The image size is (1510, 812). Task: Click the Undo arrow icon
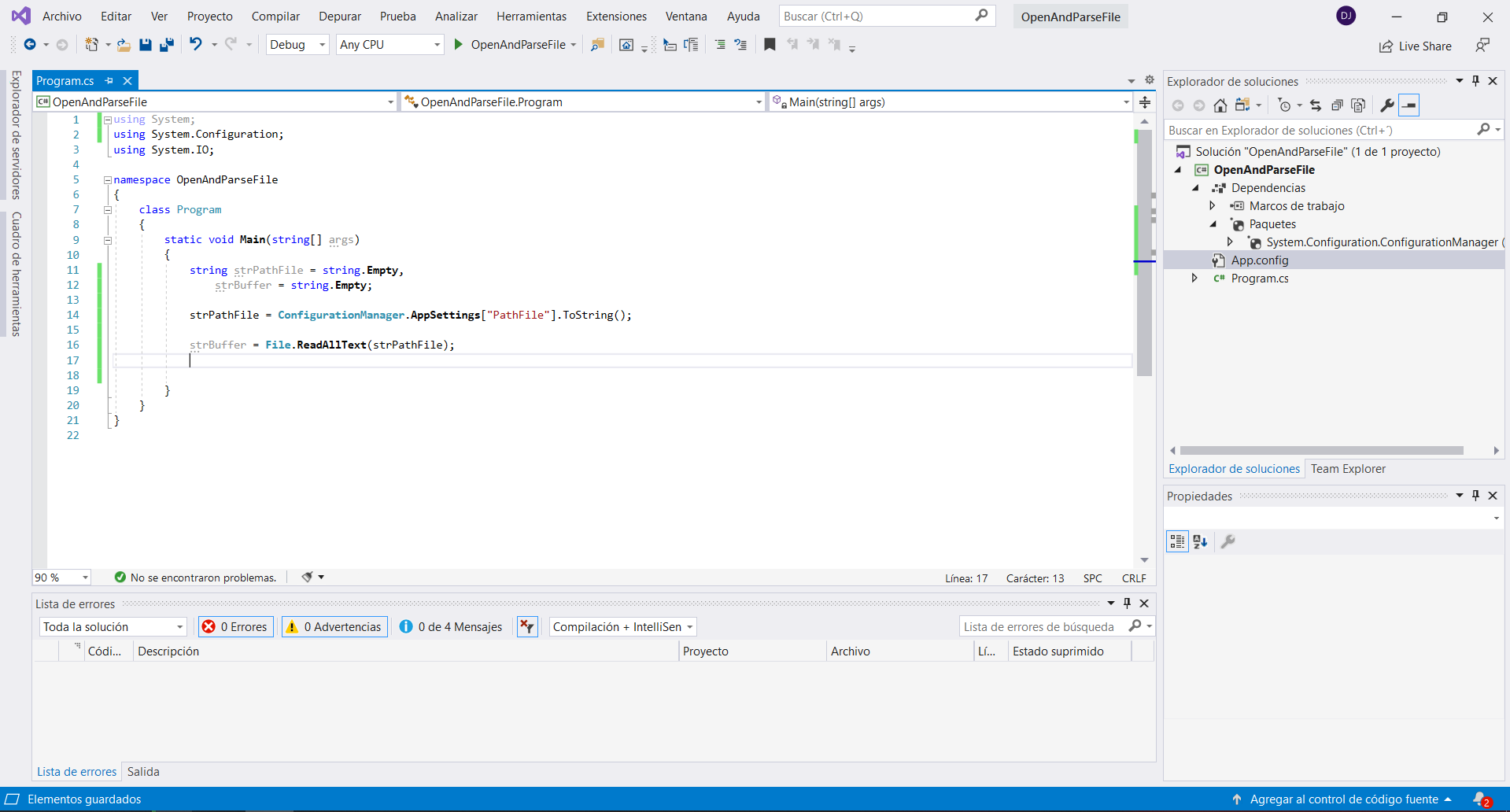(195, 45)
